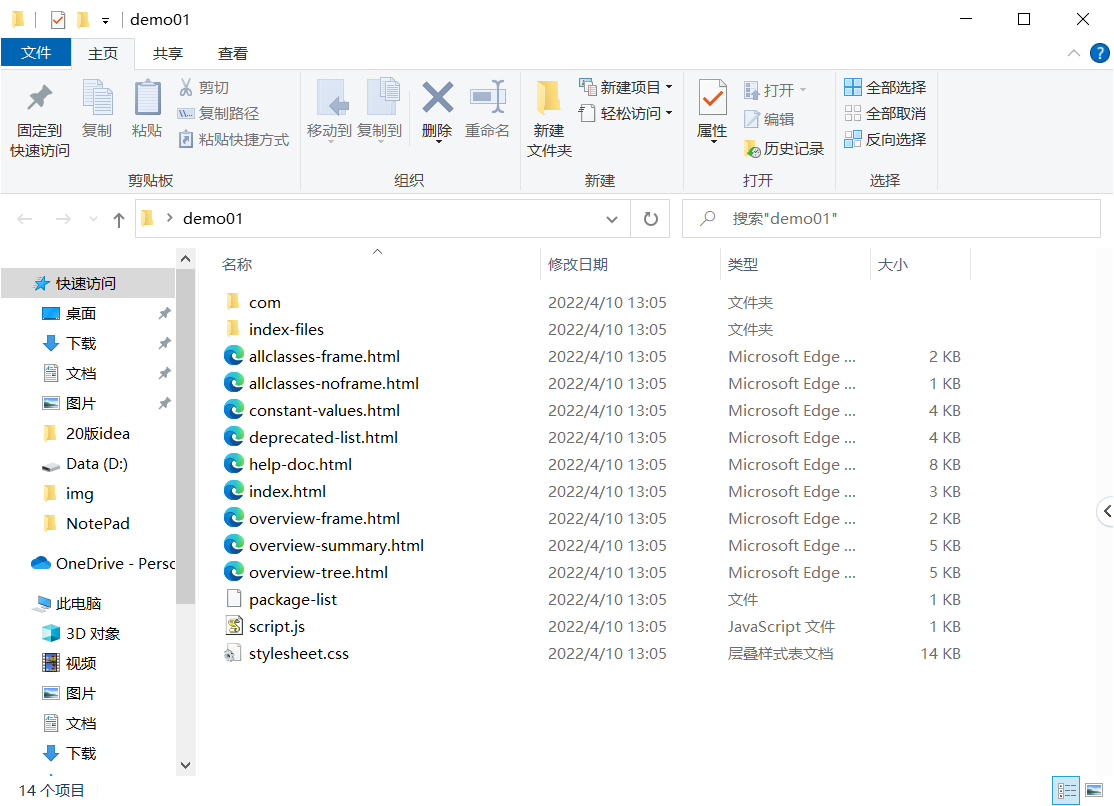Sort by the Name column header
The height and width of the screenshot is (806, 1114).
[237, 265]
